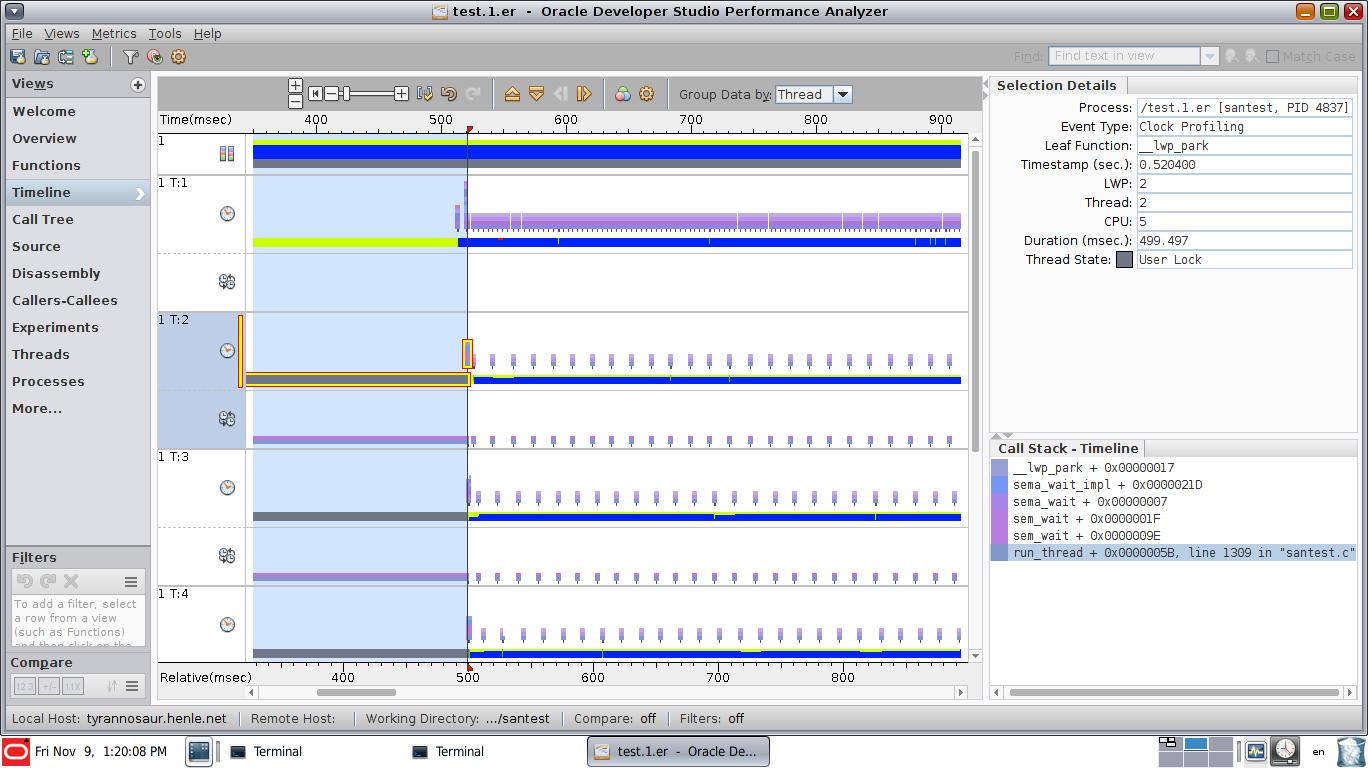Click the funnel filter icon in main toolbar
Screen dimensions: 1368x768
tap(130, 57)
